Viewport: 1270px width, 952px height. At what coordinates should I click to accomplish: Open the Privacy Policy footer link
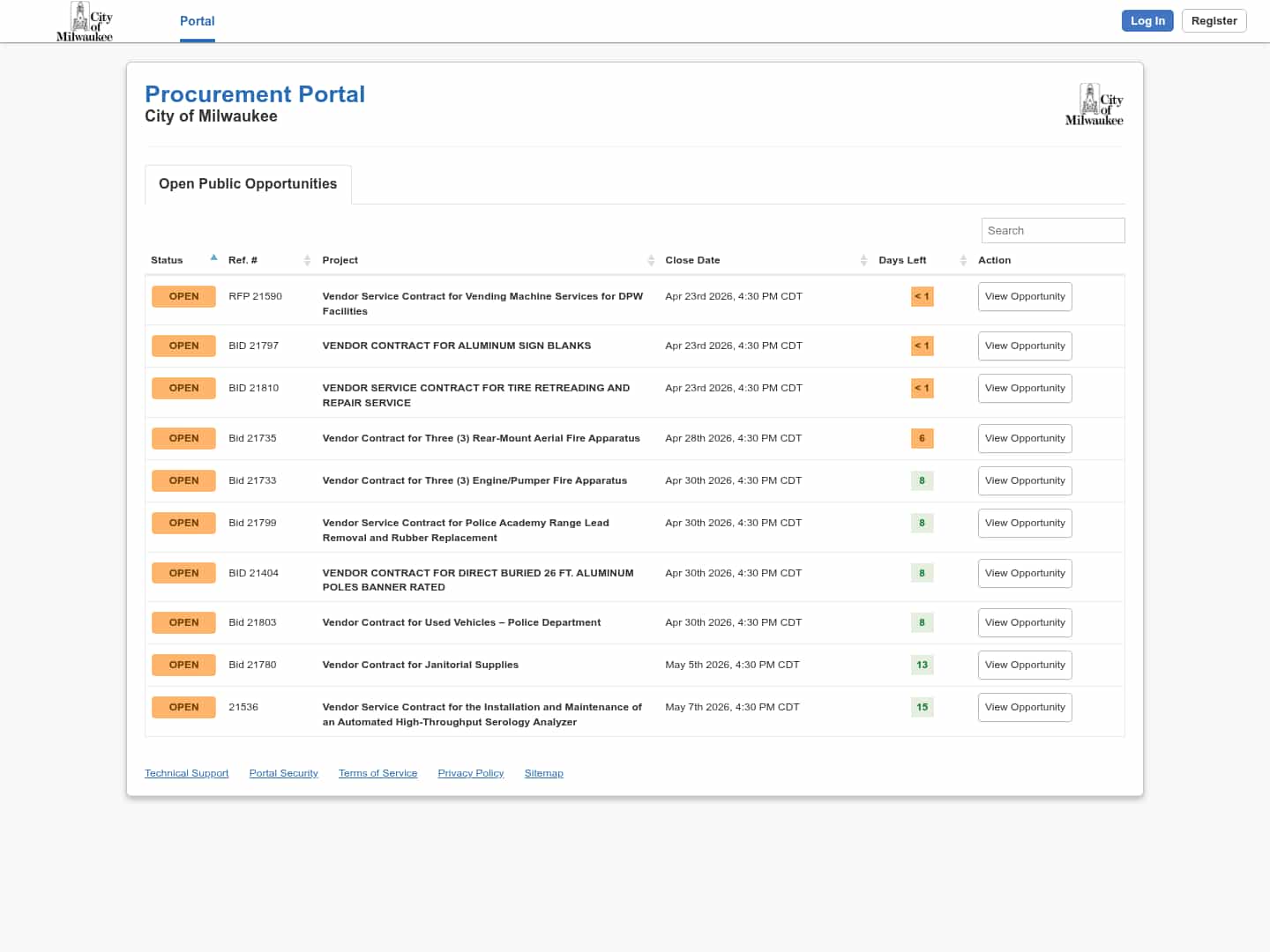pos(470,774)
